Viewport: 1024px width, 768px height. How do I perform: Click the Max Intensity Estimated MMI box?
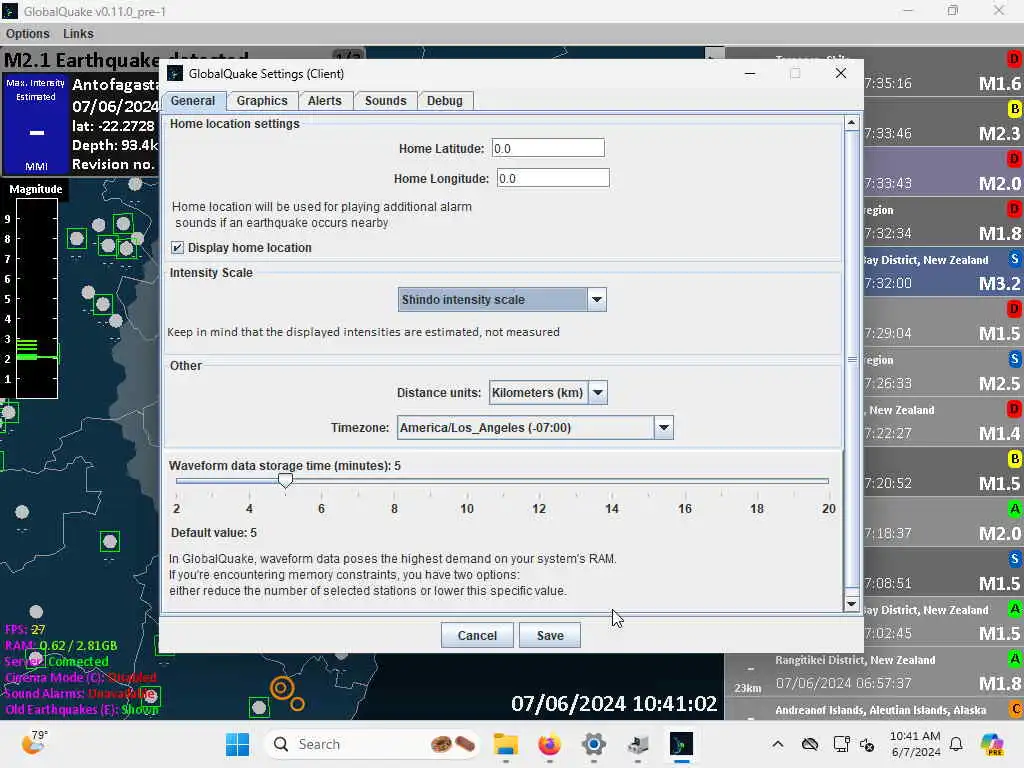coord(36,124)
